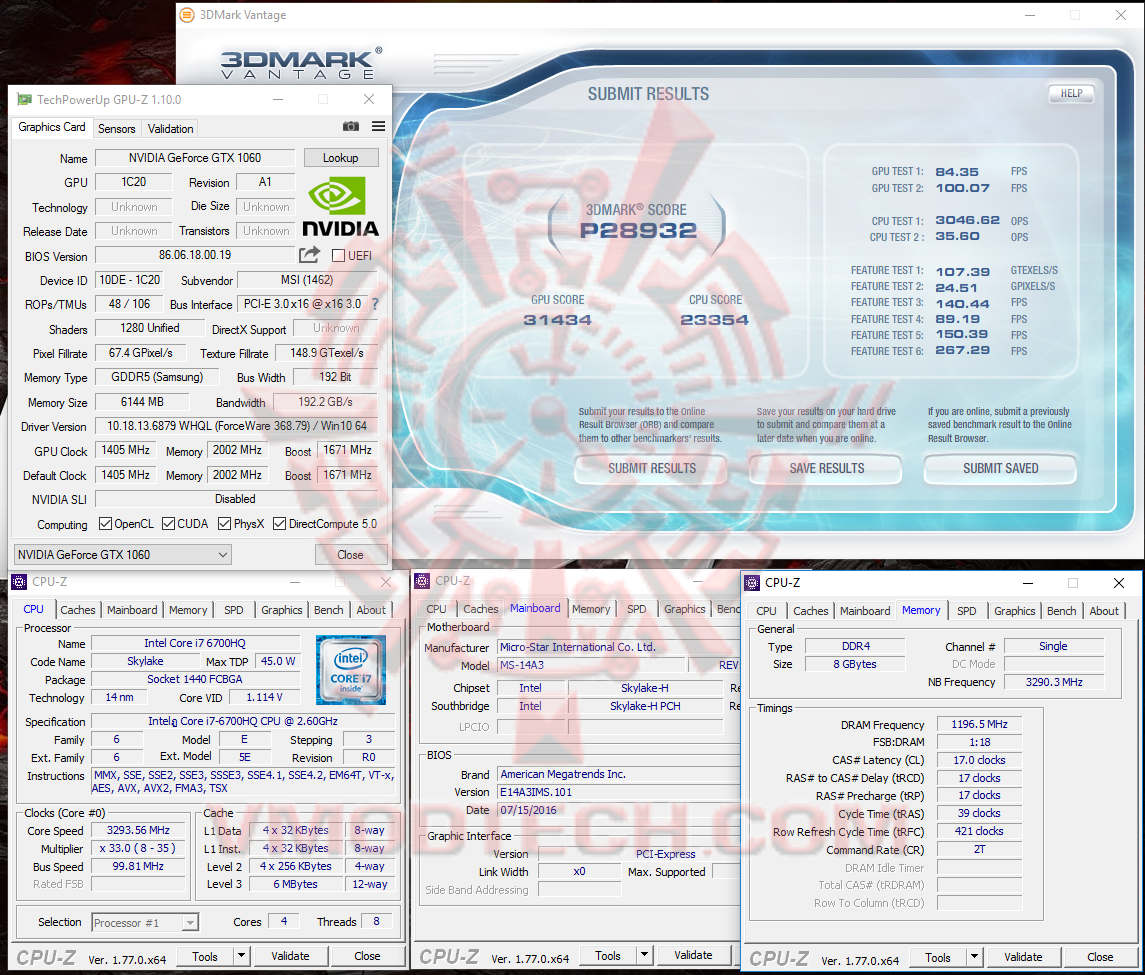Toggle the OpenCL checkbox
1145x975 pixels.
click(x=105, y=524)
